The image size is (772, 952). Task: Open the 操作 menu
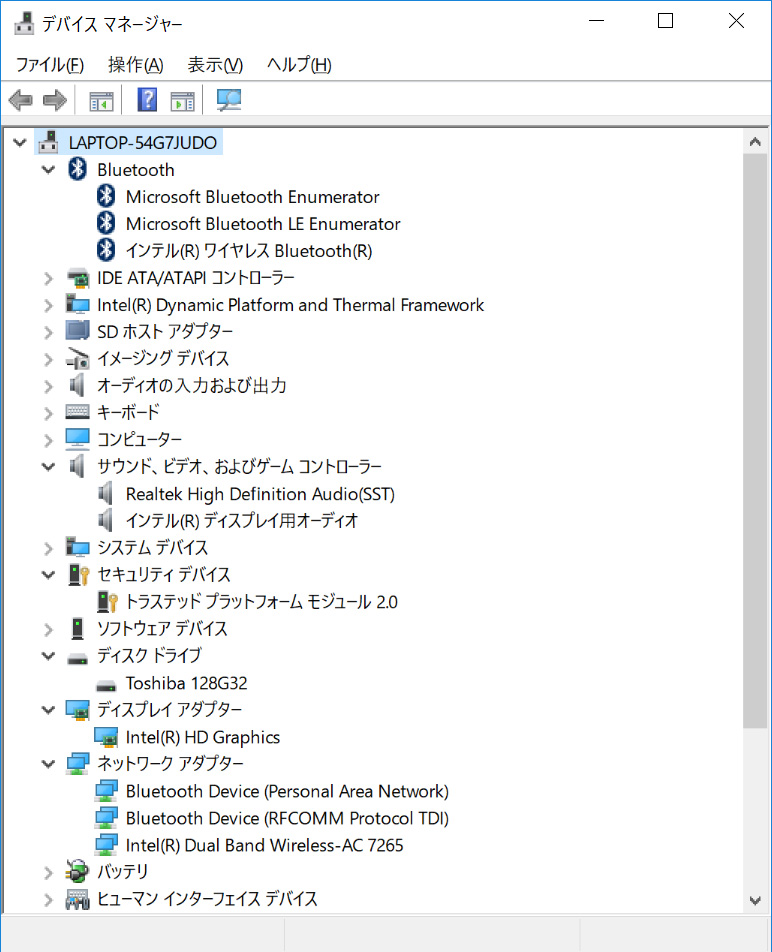coord(135,64)
